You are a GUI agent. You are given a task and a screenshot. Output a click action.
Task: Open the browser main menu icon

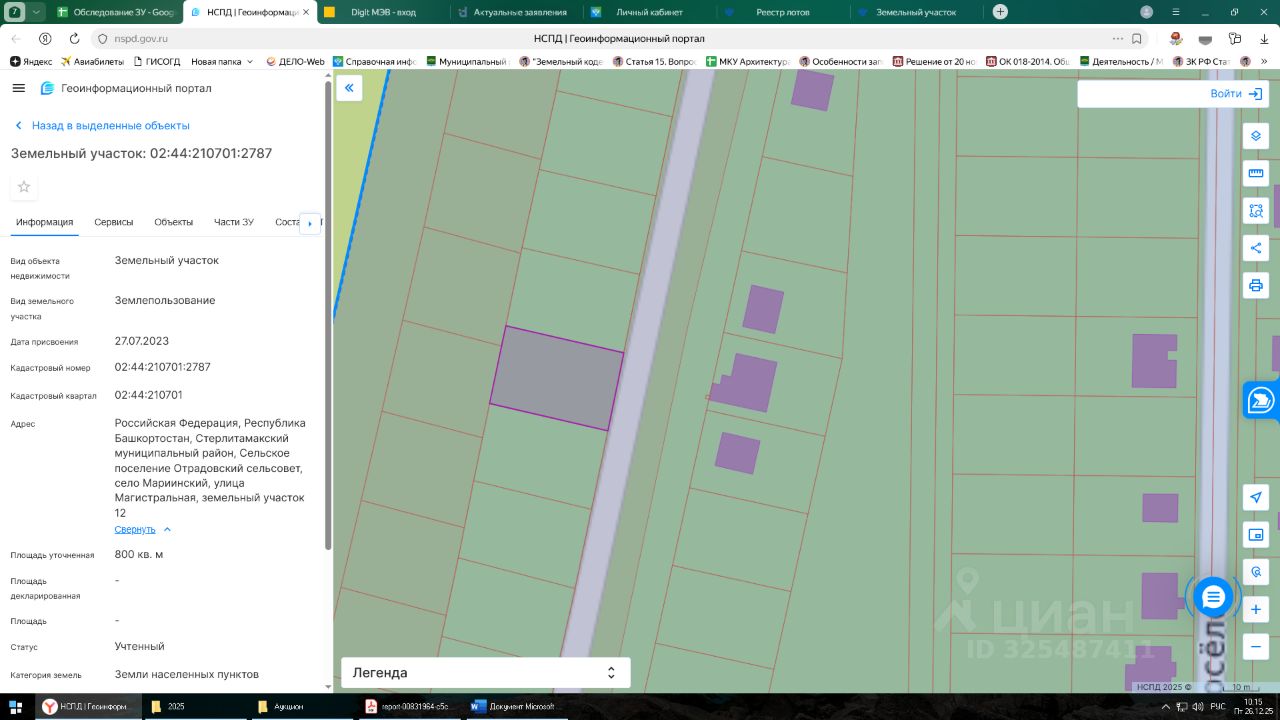1176,12
